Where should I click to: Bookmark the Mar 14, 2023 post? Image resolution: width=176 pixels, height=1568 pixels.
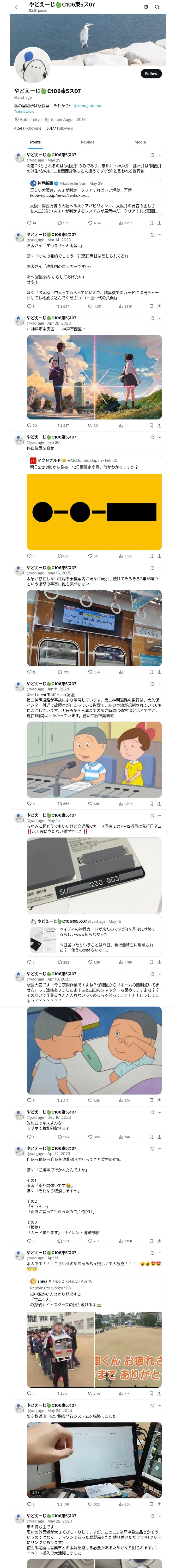point(151,306)
